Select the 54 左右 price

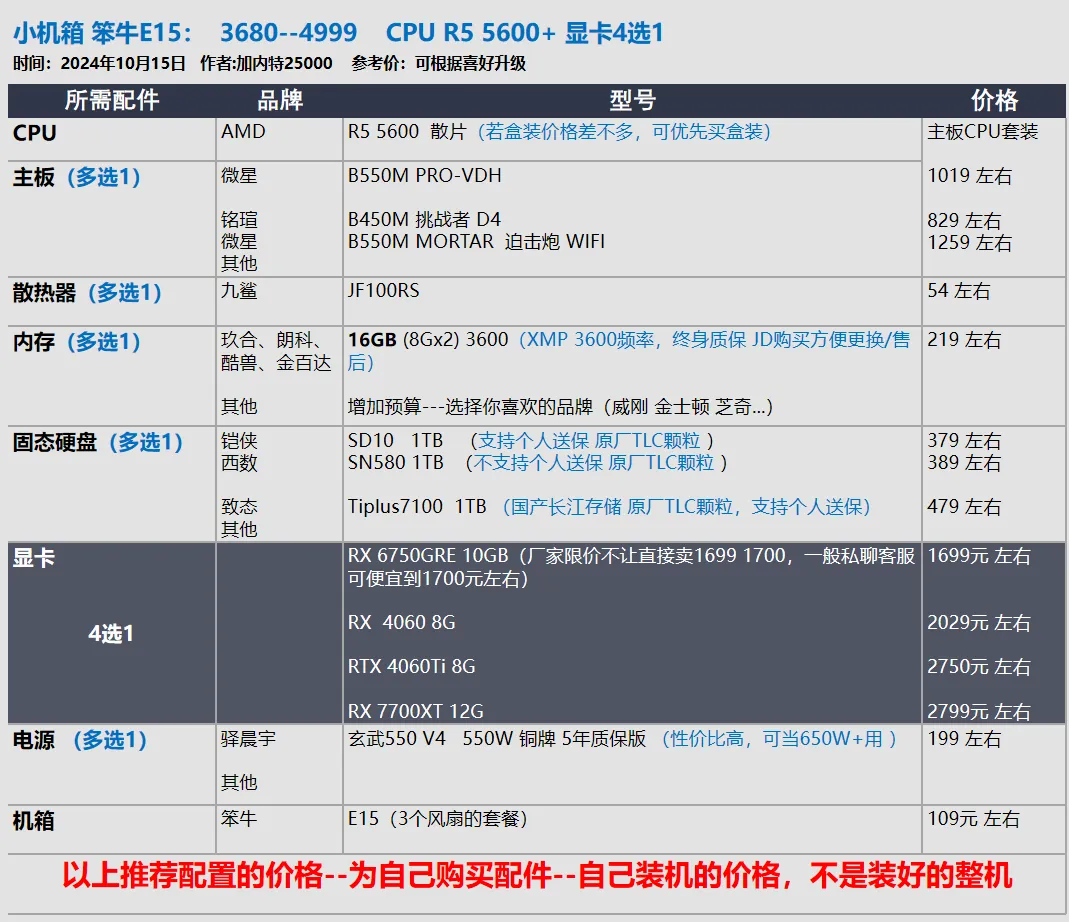(959, 291)
